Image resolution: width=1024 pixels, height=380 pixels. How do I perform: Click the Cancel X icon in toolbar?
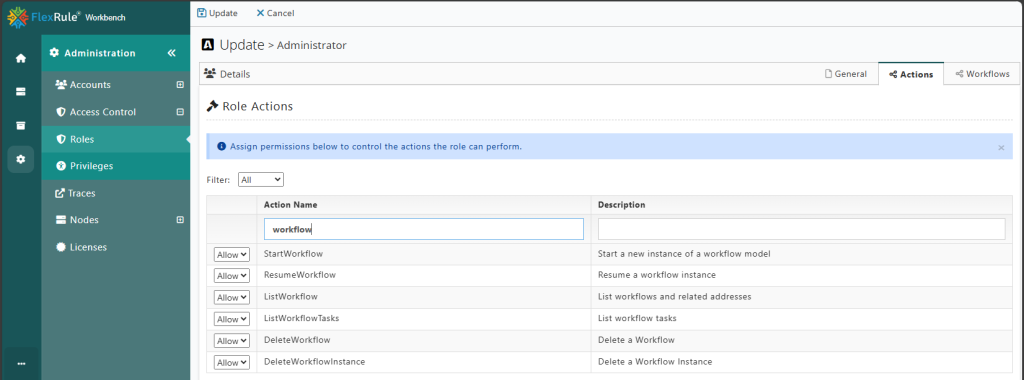click(260, 13)
